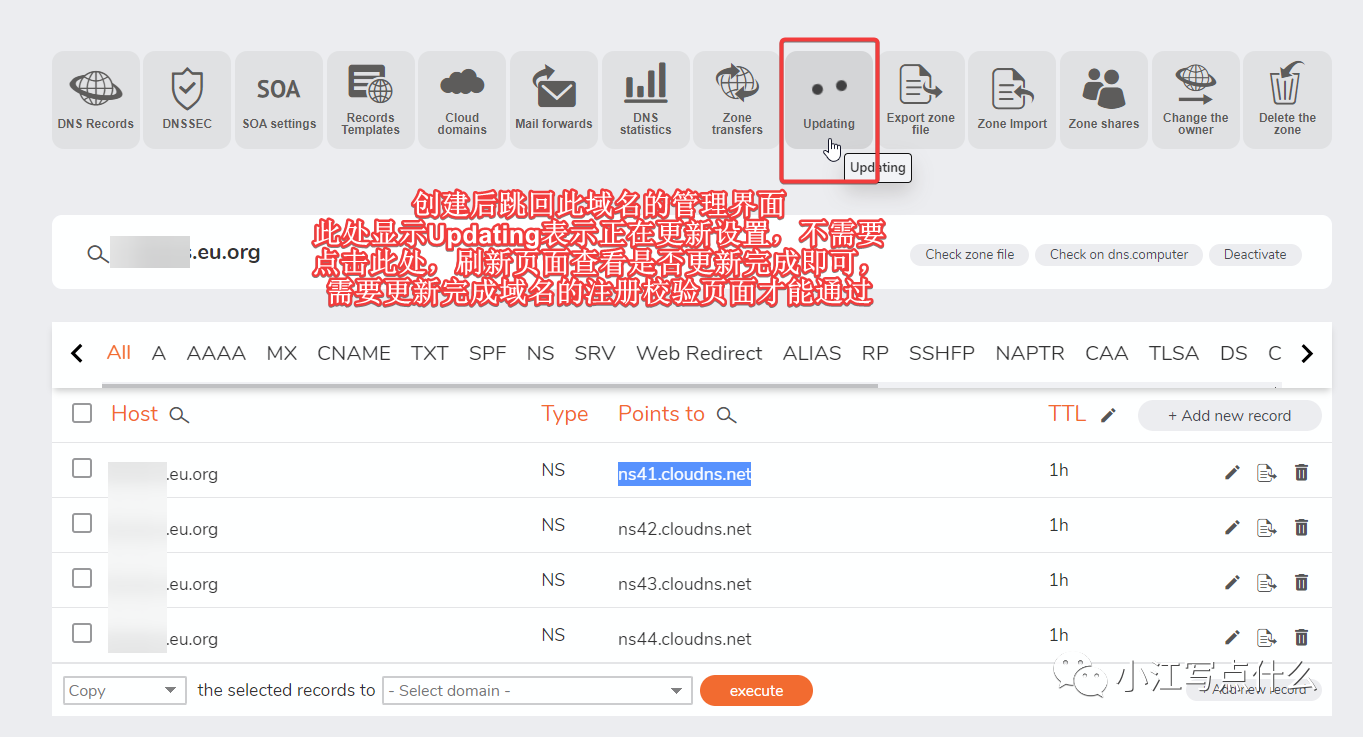Select the CNAME record type tab
The image size is (1363, 737).
point(354,353)
